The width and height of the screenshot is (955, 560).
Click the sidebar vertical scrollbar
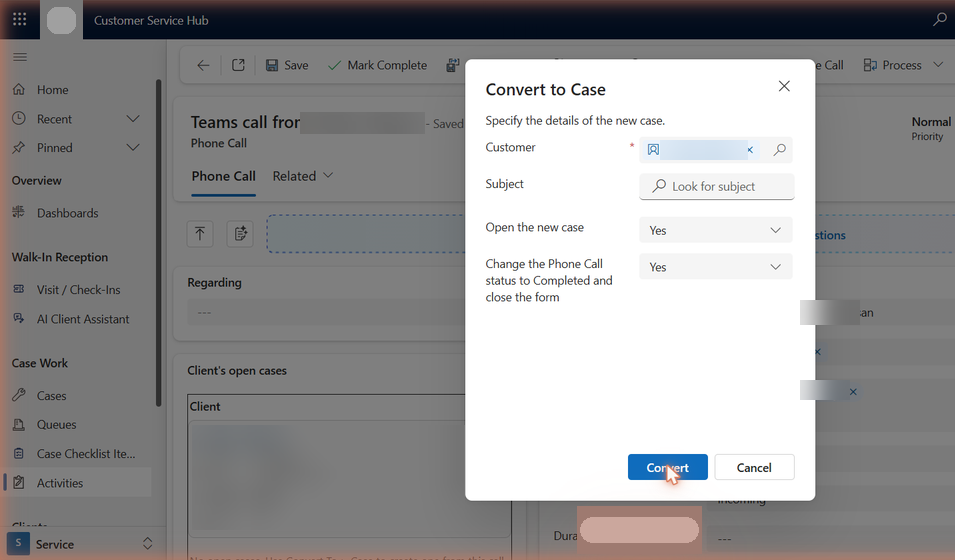158,243
